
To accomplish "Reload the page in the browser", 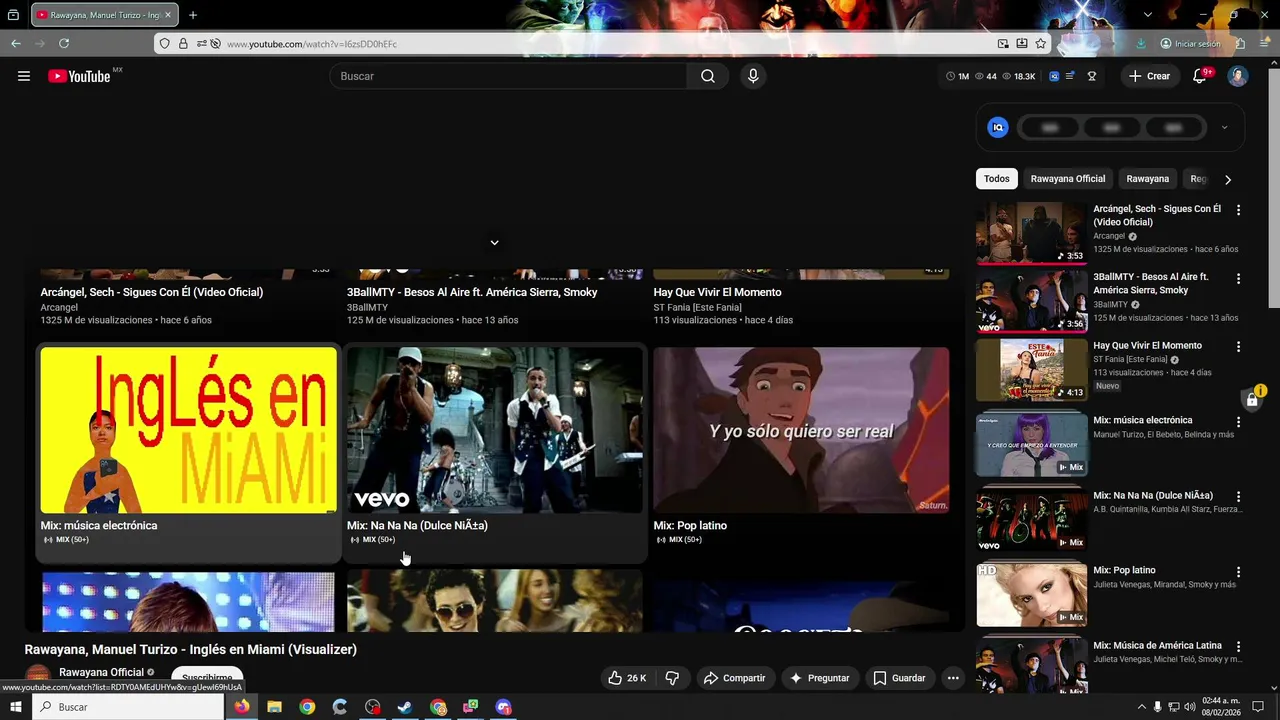I will pyautogui.click(x=64, y=44).
